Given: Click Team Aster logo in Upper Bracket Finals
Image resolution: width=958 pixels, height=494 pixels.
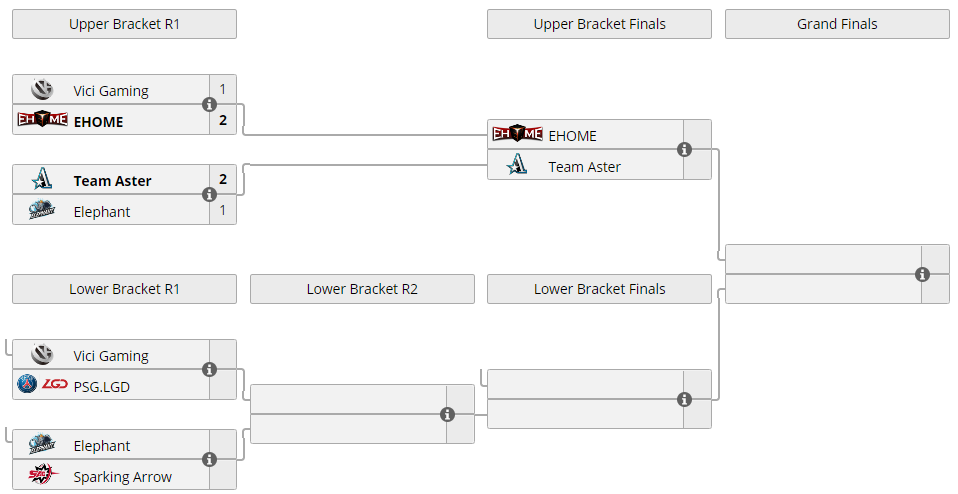Looking at the screenshot, I should pyautogui.click(x=517, y=166).
